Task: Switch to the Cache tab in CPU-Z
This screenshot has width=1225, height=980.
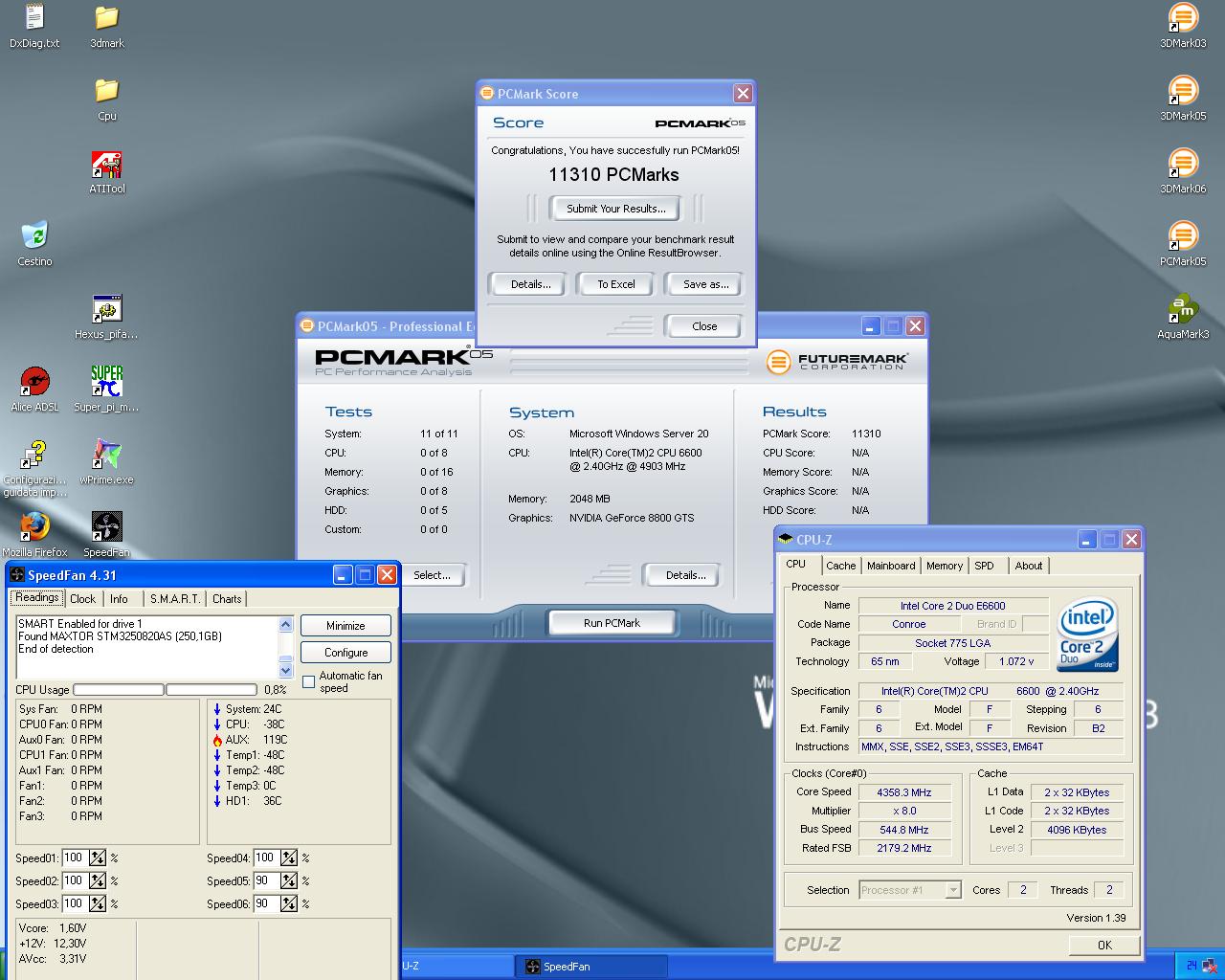Action: (841, 566)
